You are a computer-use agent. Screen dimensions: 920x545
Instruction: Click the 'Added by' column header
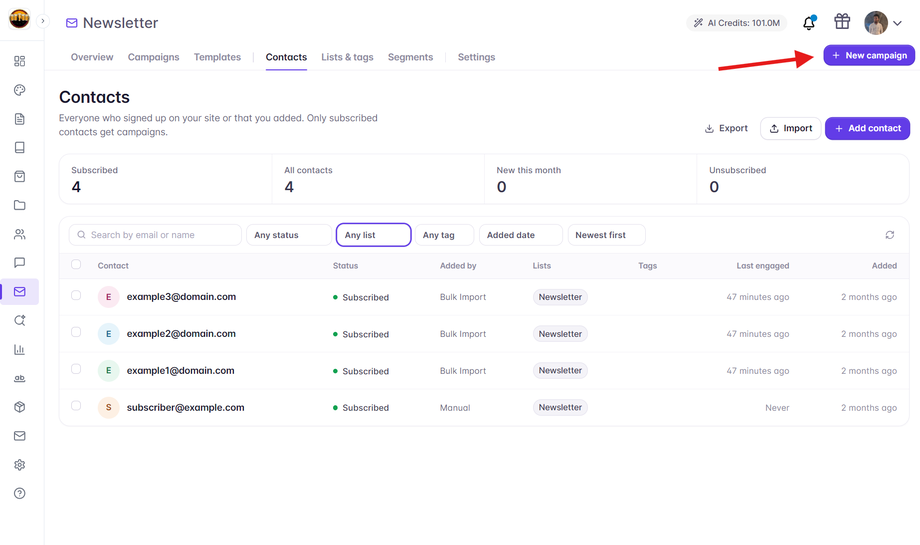click(458, 266)
